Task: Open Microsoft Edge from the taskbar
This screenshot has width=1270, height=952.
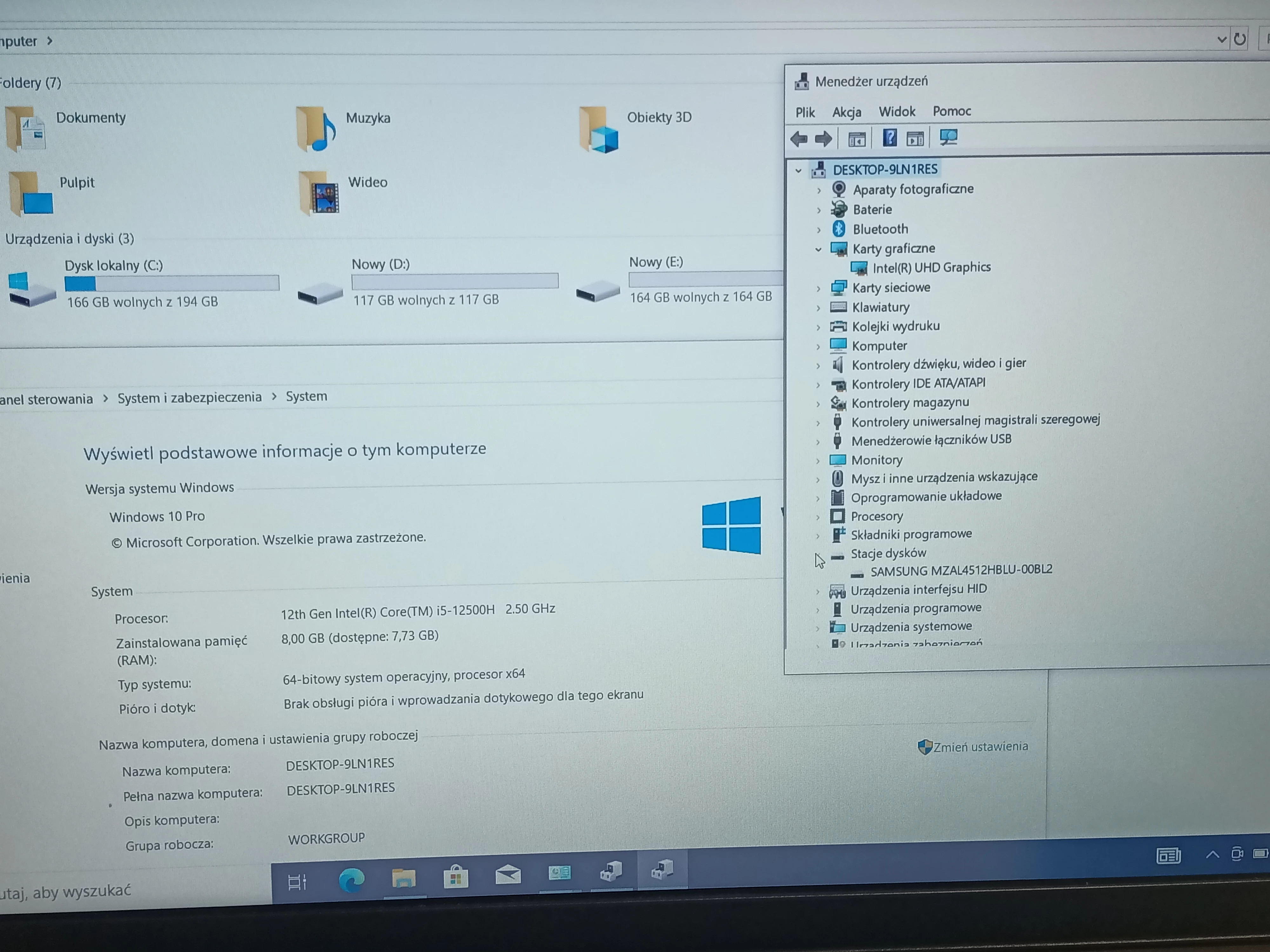Action: (x=351, y=880)
